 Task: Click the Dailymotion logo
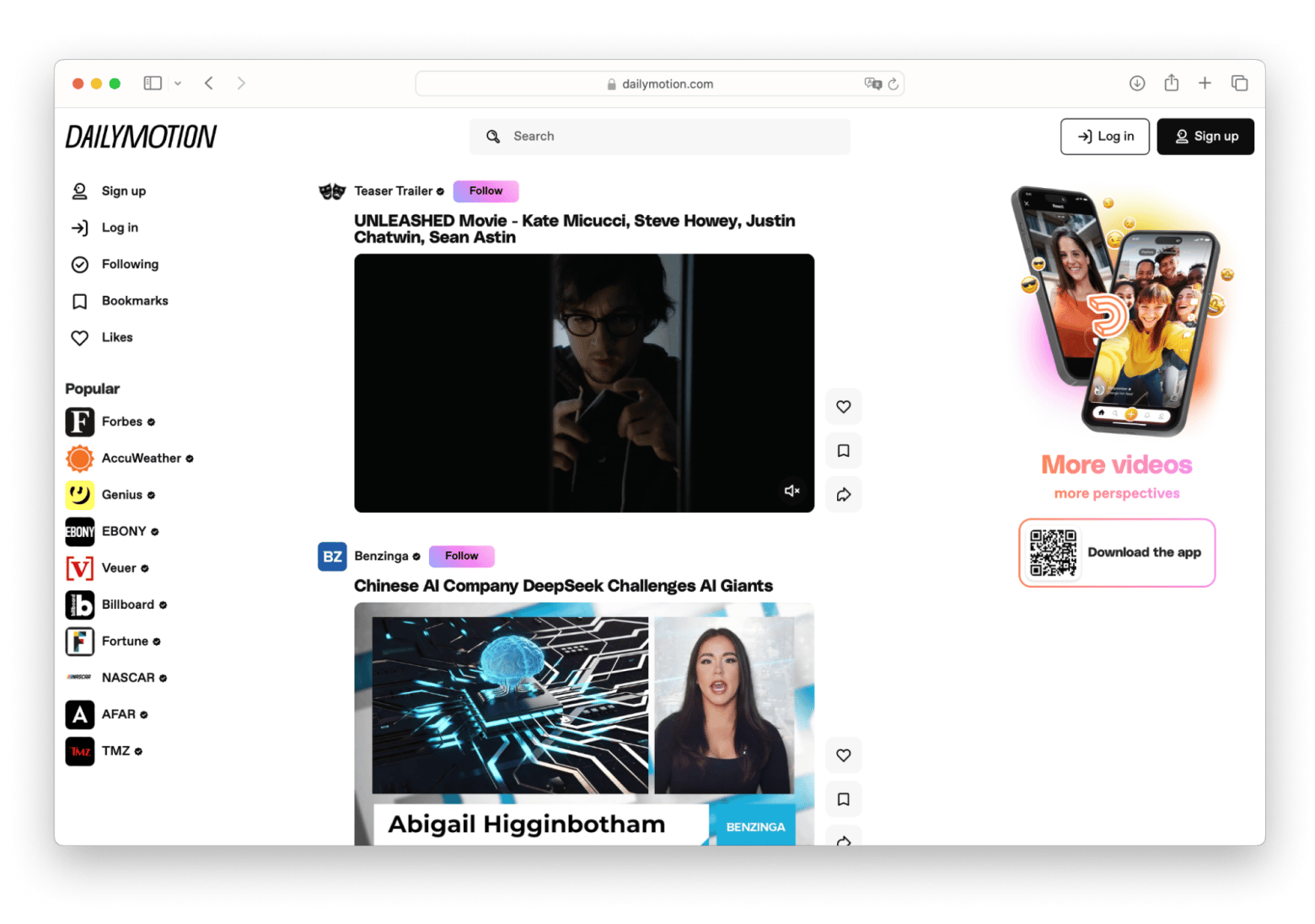pos(141,137)
